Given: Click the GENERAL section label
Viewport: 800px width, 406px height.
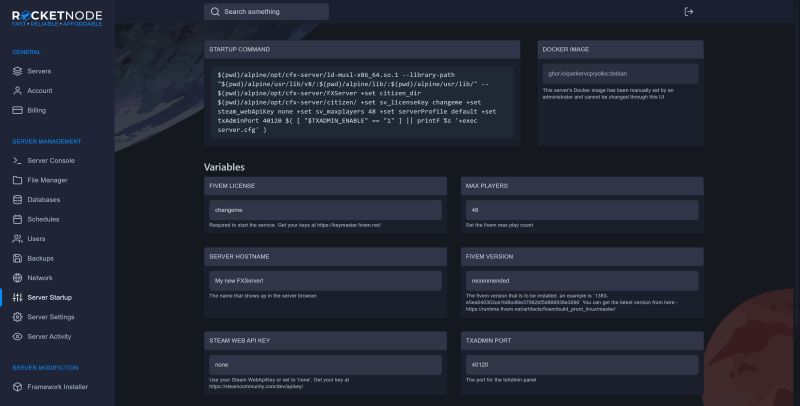Looking at the screenshot, I should click(27, 52).
